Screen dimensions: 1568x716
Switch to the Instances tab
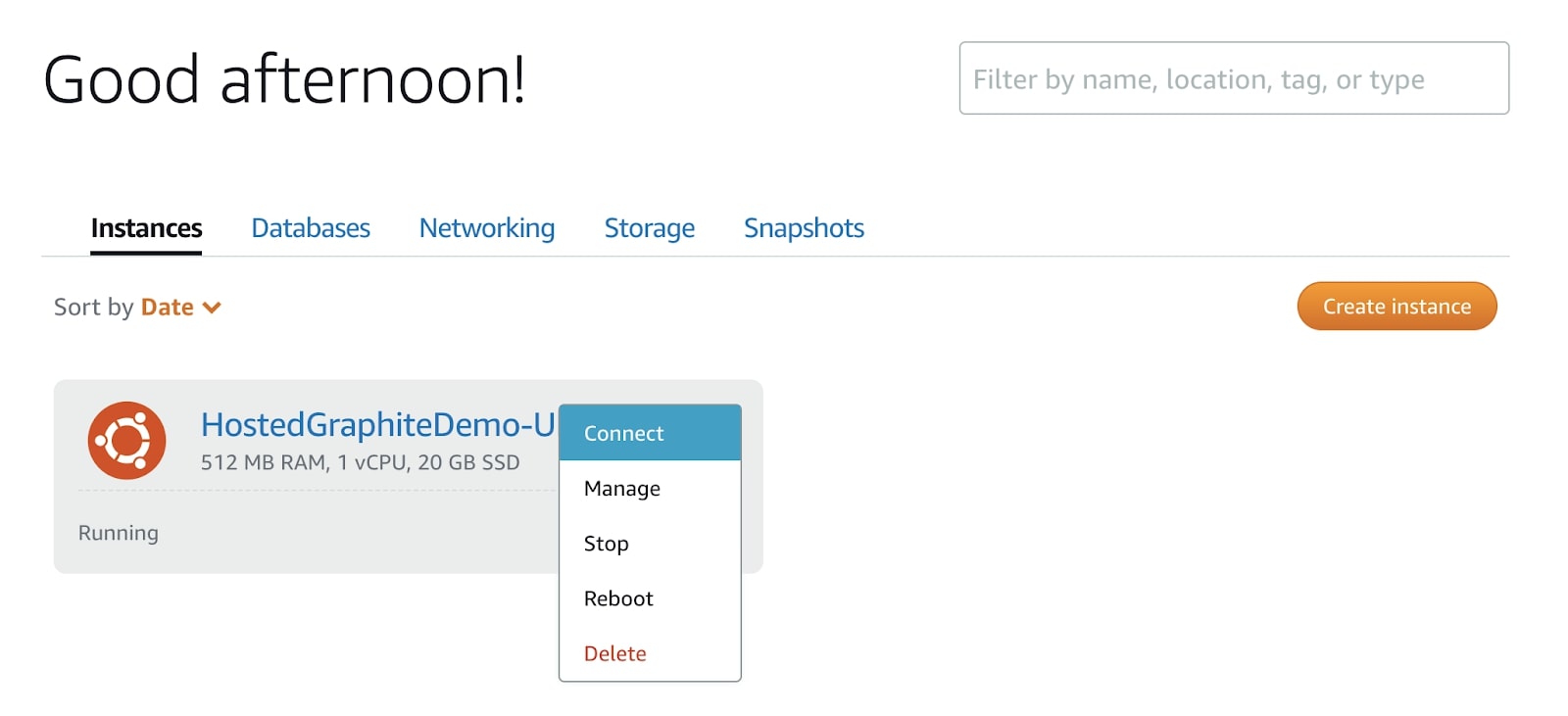(146, 228)
